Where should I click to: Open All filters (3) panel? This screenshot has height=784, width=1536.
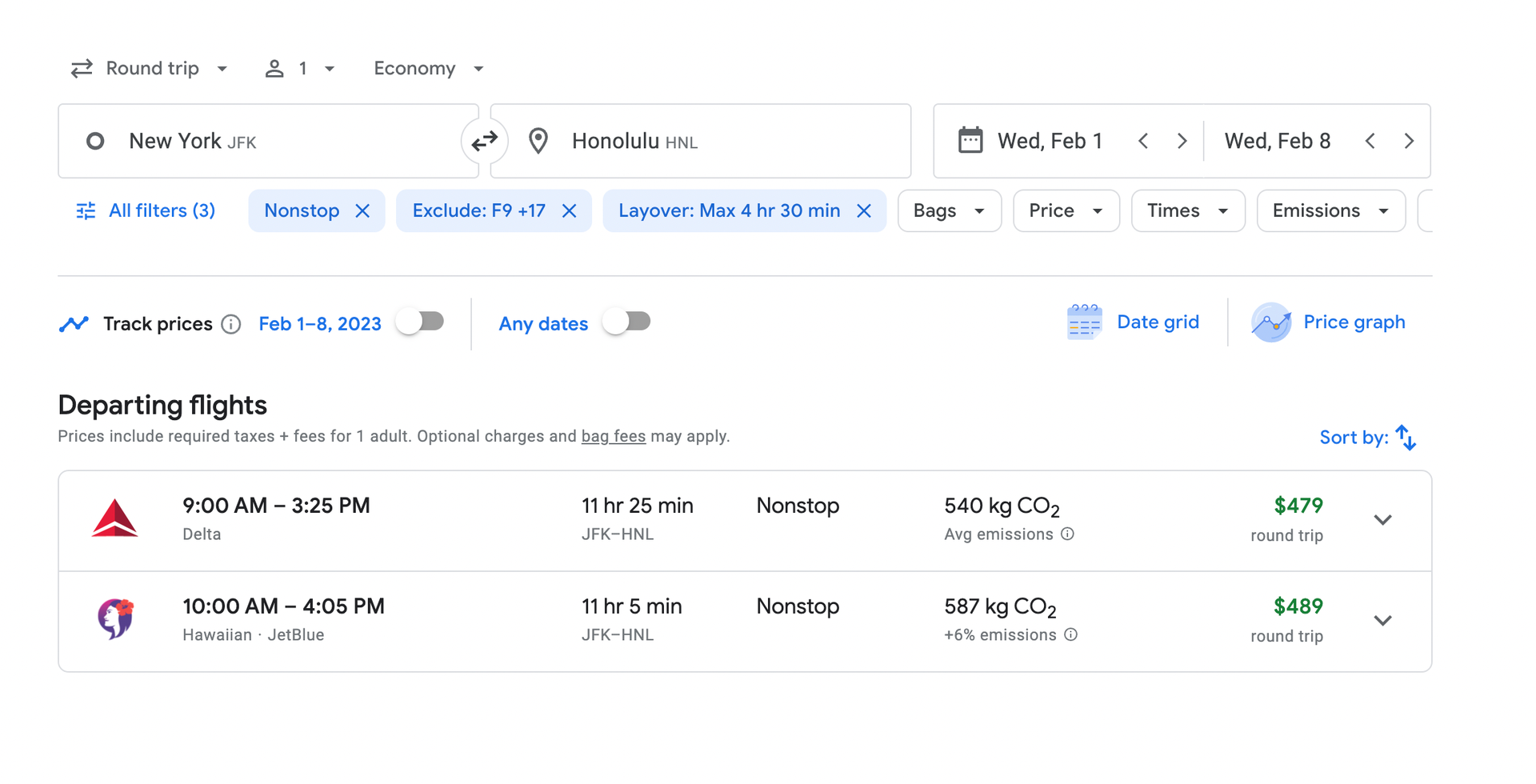[146, 211]
